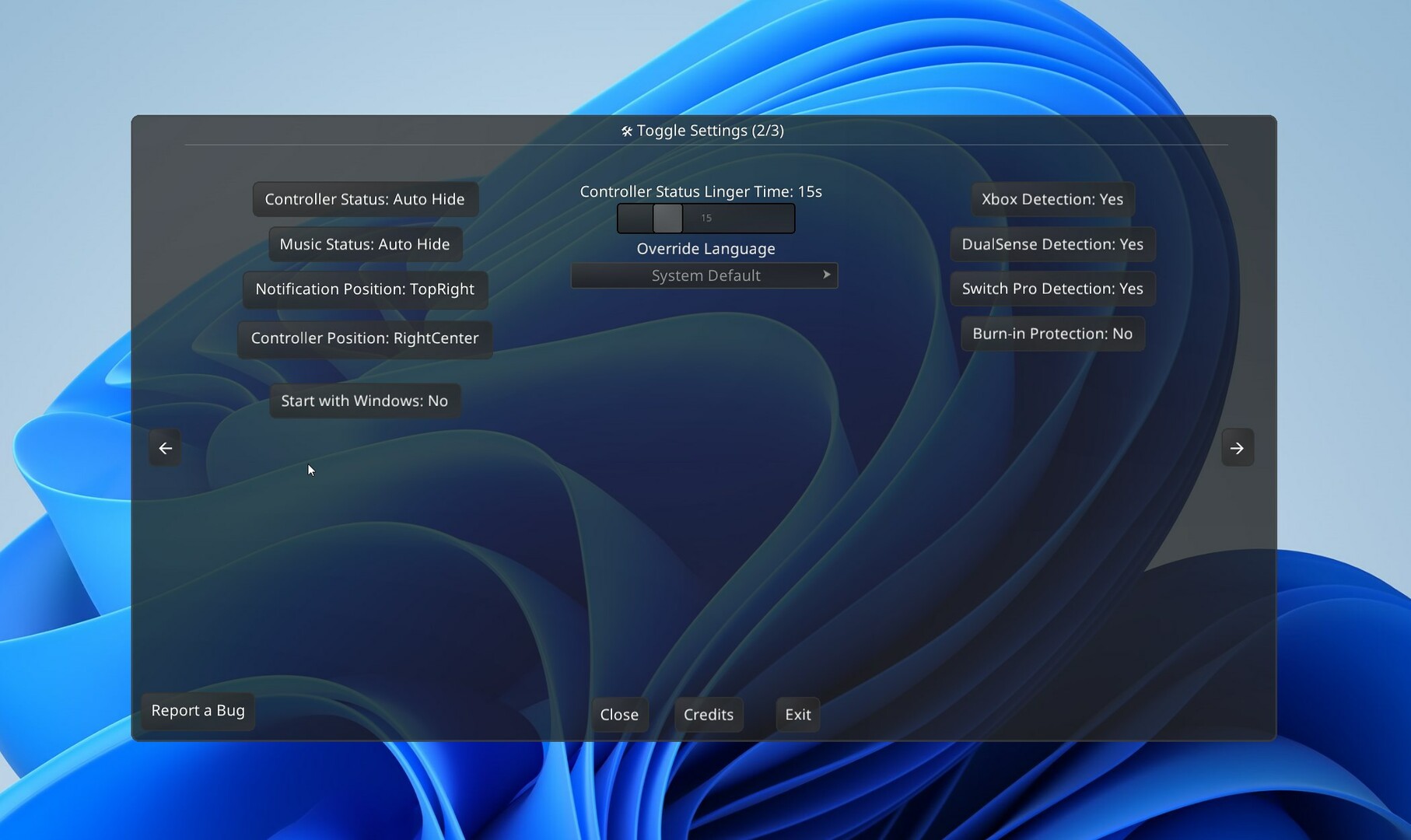
Task: Enable Start with Windows
Action: coord(364,401)
